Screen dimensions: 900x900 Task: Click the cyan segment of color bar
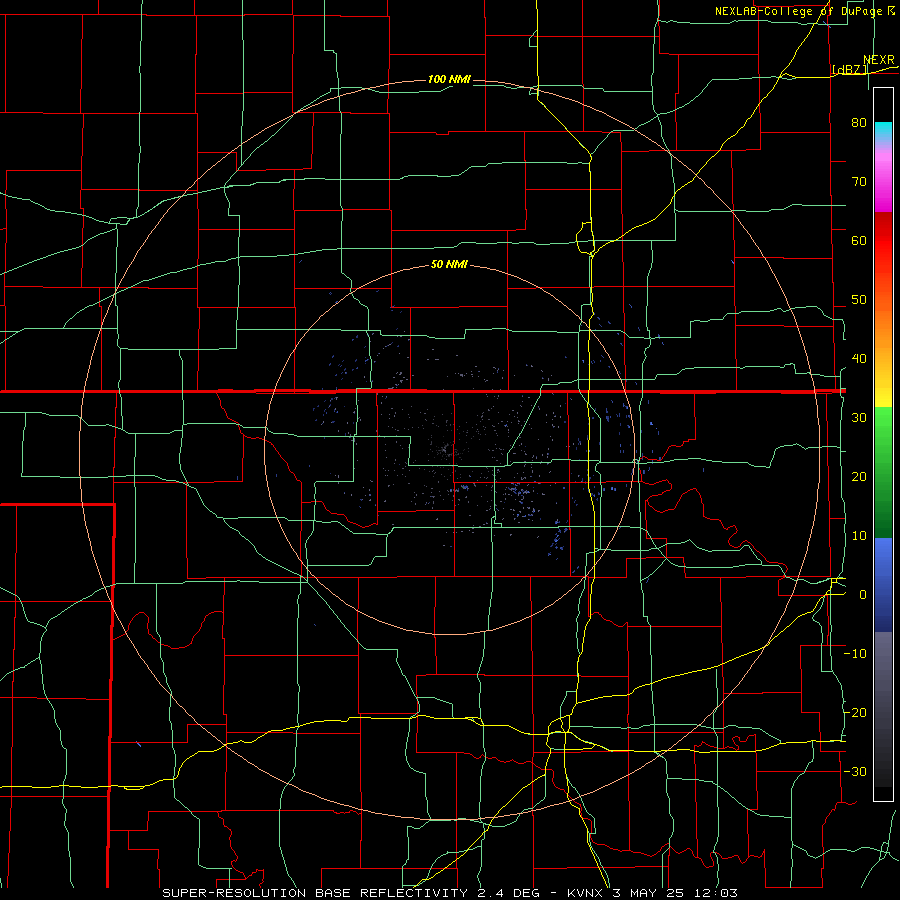883,129
